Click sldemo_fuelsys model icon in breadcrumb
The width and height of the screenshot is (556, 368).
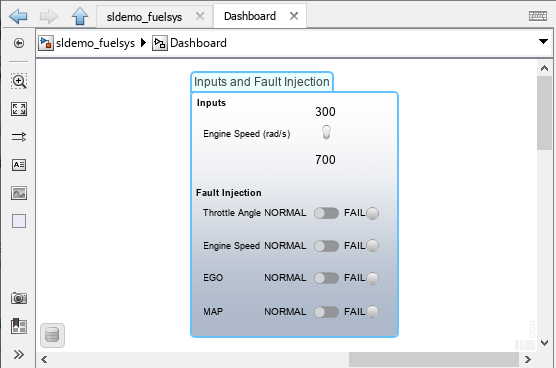(46, 43)
